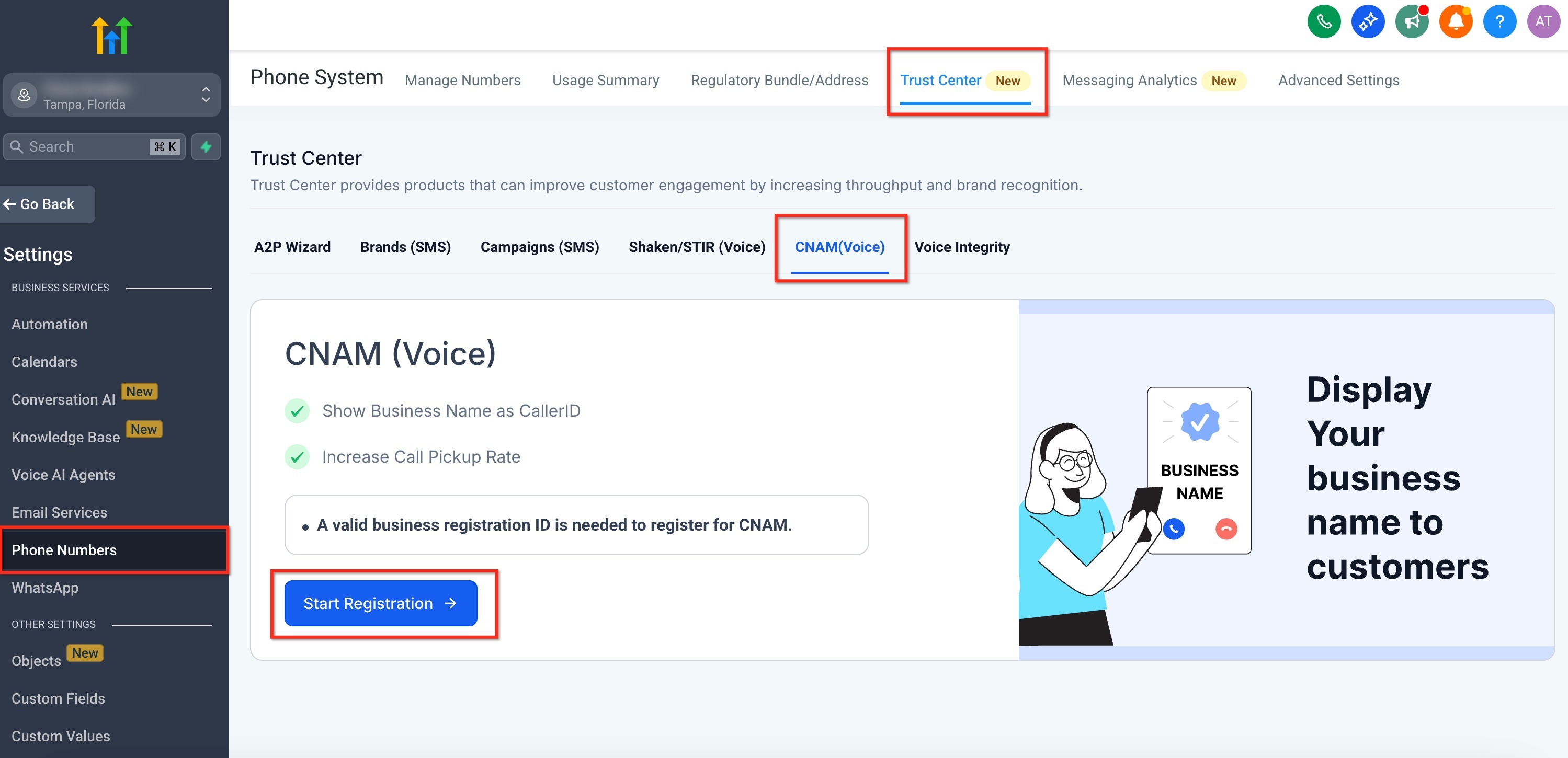The image size is (1568, 758).
Task: Open the Messaging Analytics tab
Action: point(1129,81)
